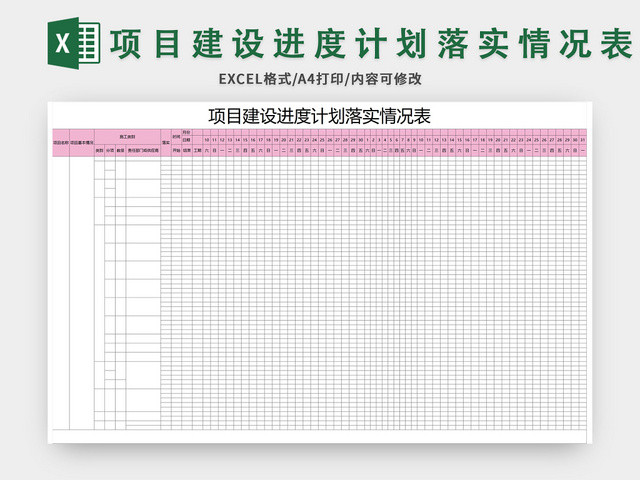Select the 落实 header cell

click(166, 143)
